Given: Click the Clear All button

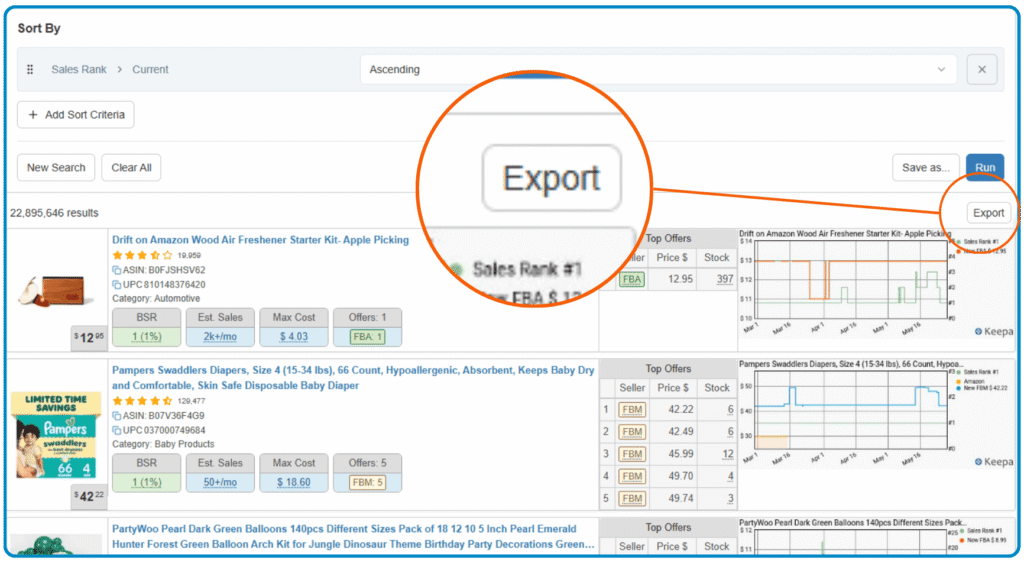Looking at the screenshot, I should [x=131, y=167].
